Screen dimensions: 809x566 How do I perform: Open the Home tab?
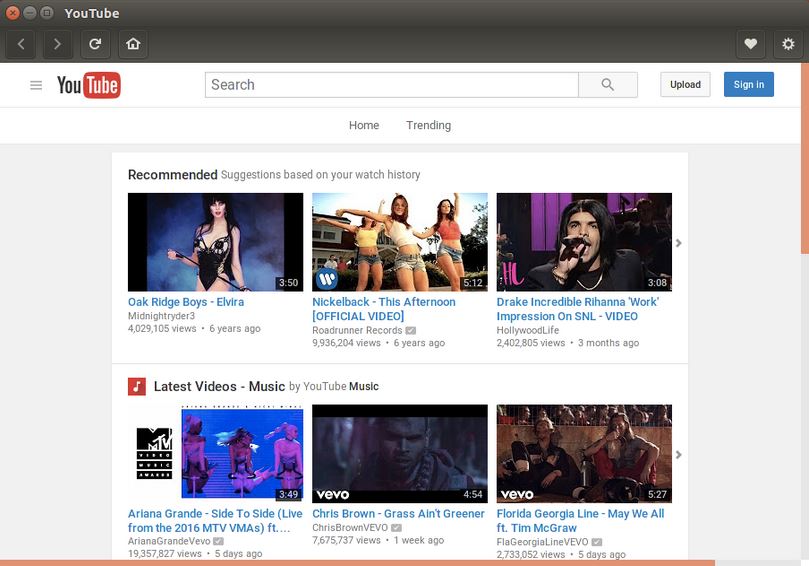[x=364, y=125]
